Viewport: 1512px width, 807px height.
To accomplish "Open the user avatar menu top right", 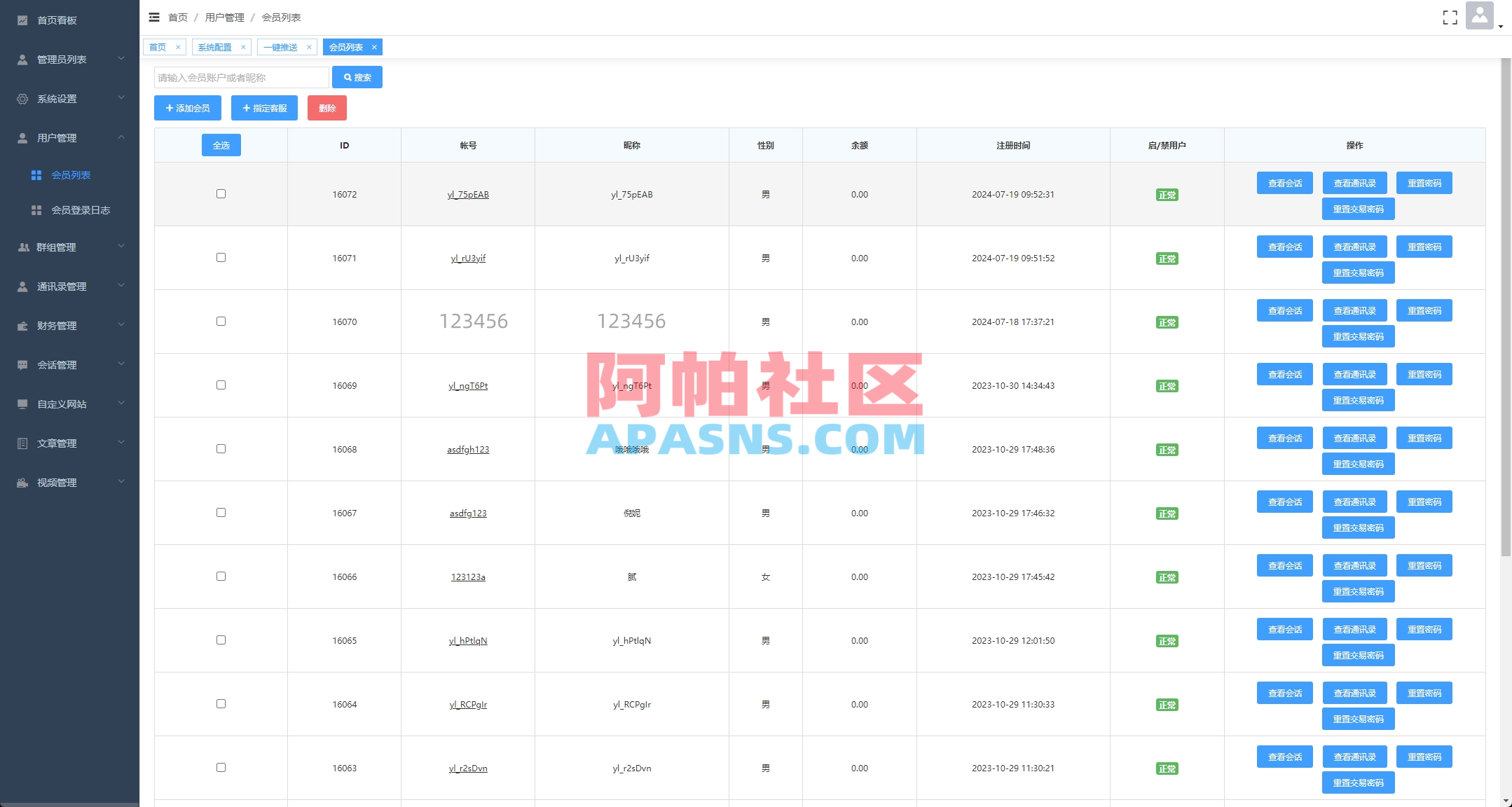I will tap(1479, 15).
